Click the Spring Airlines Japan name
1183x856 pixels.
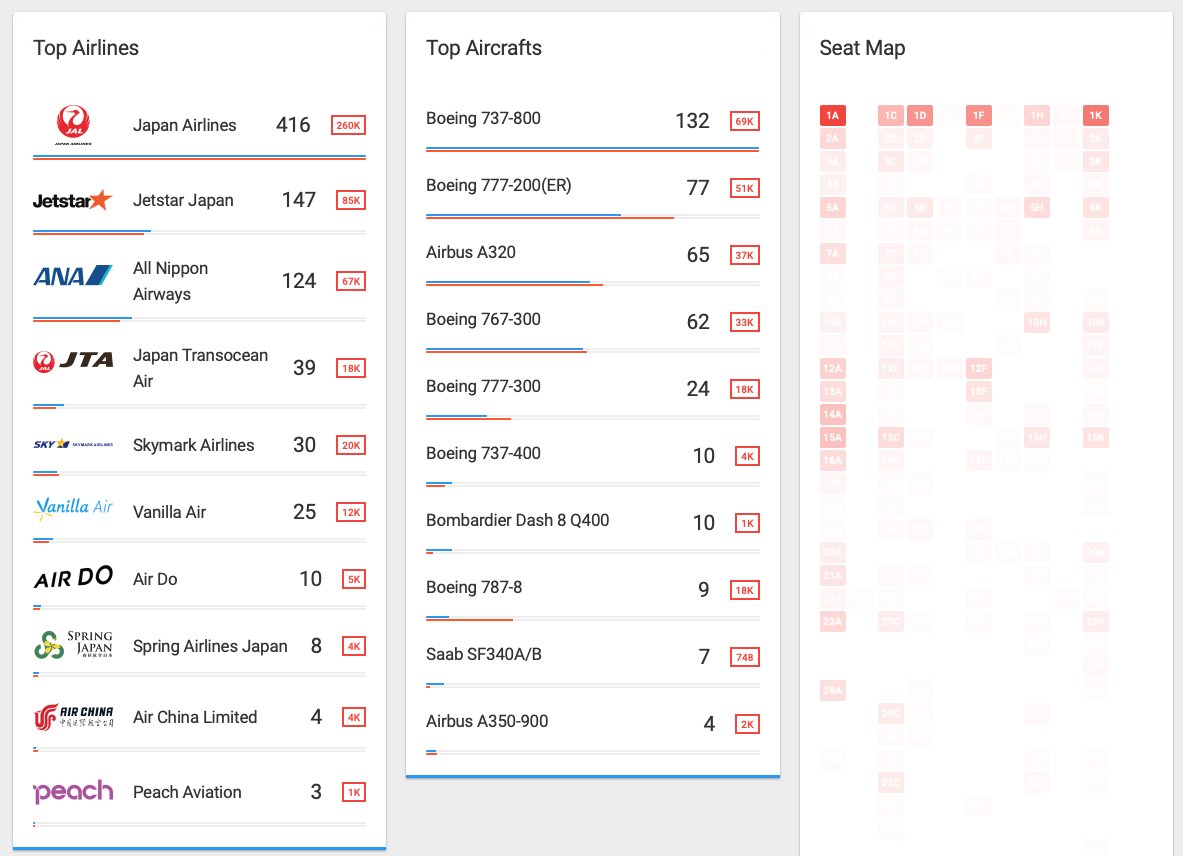click(210, 646)
